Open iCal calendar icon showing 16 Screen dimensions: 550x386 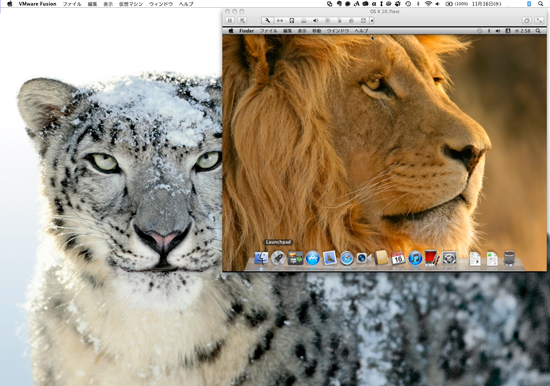[398, 258]
